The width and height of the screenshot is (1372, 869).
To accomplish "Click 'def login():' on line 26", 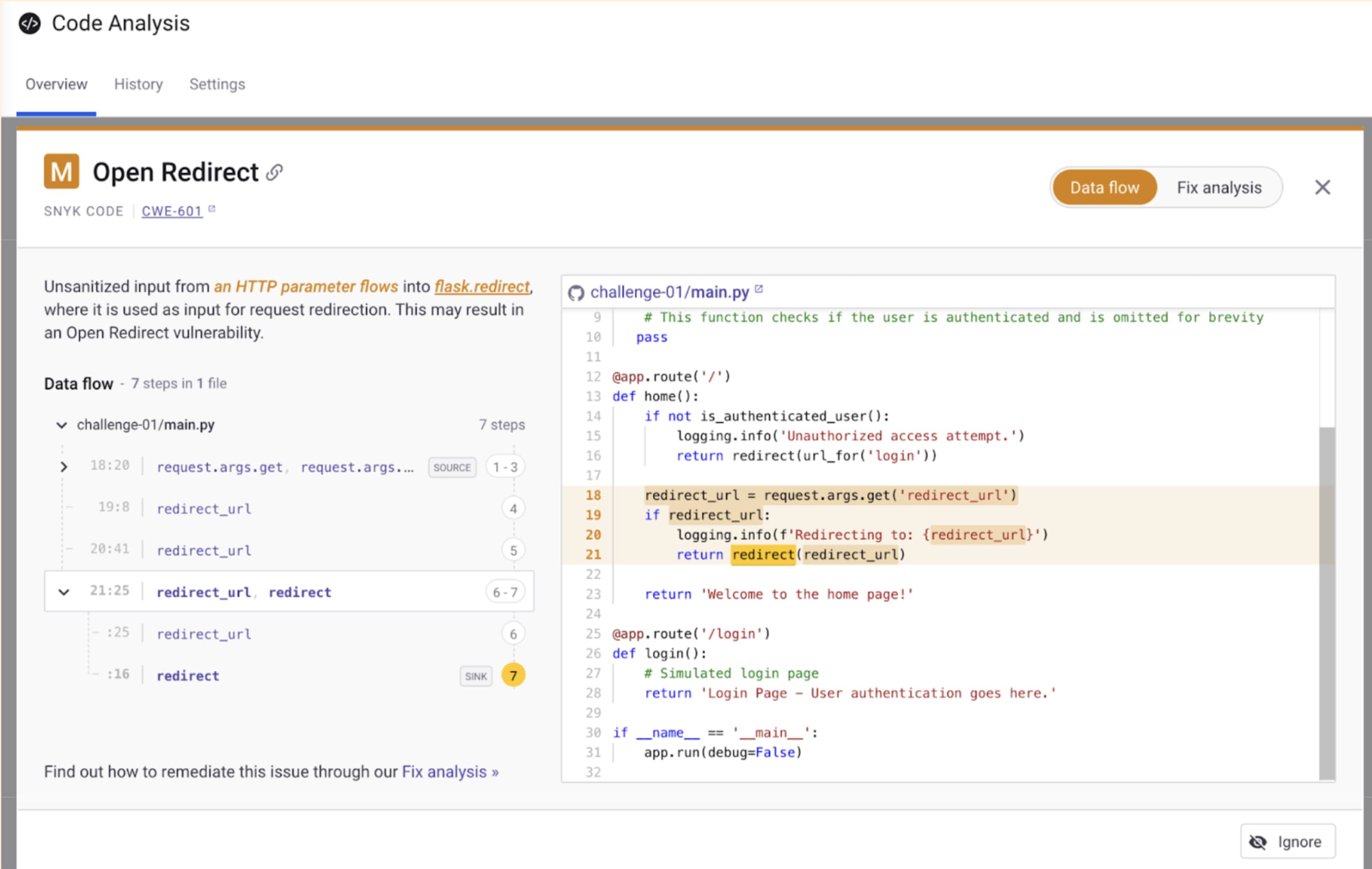I will [659, 654].
